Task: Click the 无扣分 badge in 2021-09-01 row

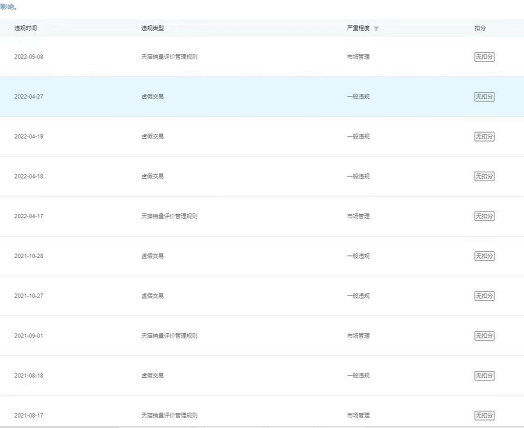Action: pos(484,336)
